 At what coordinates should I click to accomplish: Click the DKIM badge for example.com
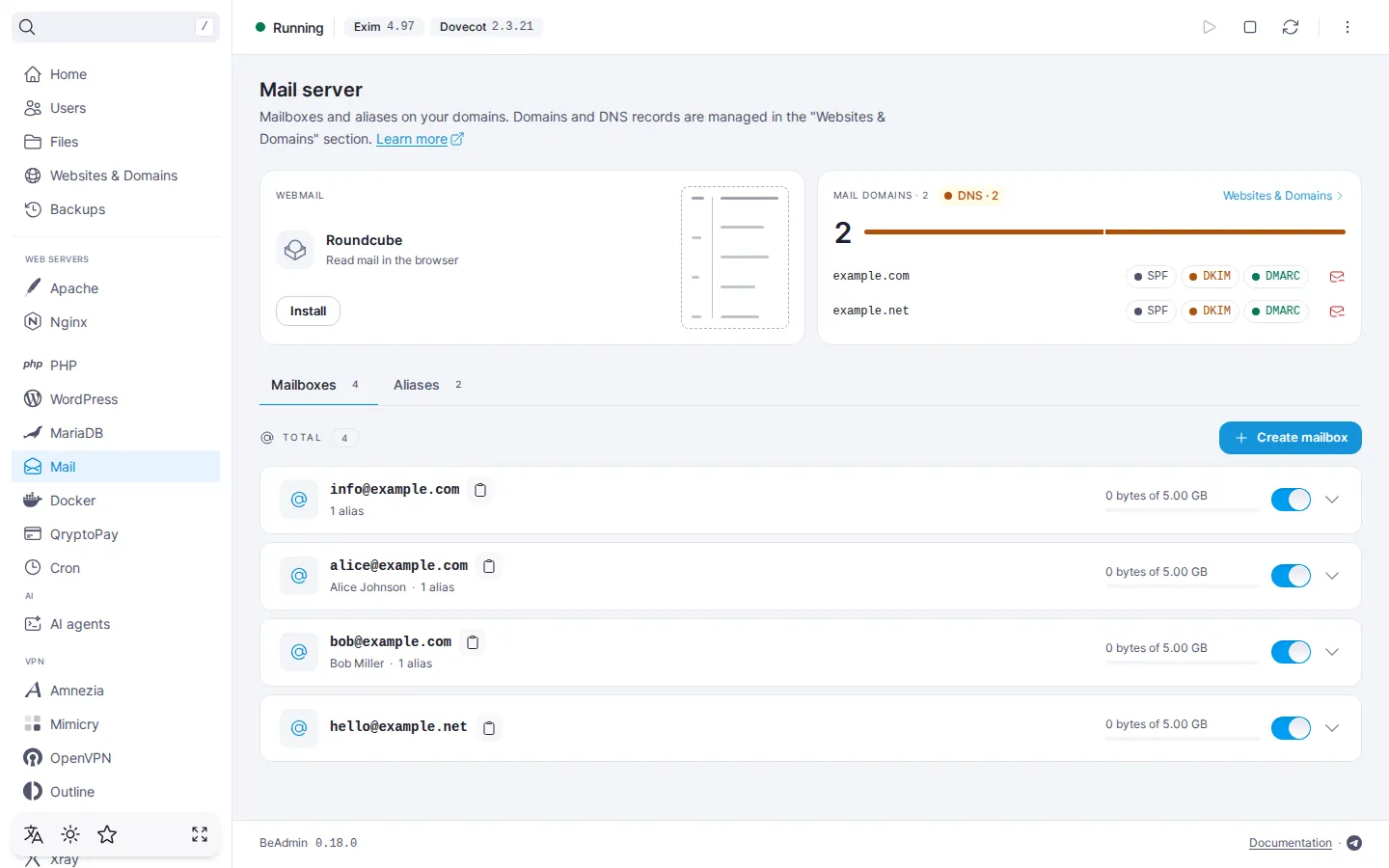pyautogui.click(x=1210, y=277)
